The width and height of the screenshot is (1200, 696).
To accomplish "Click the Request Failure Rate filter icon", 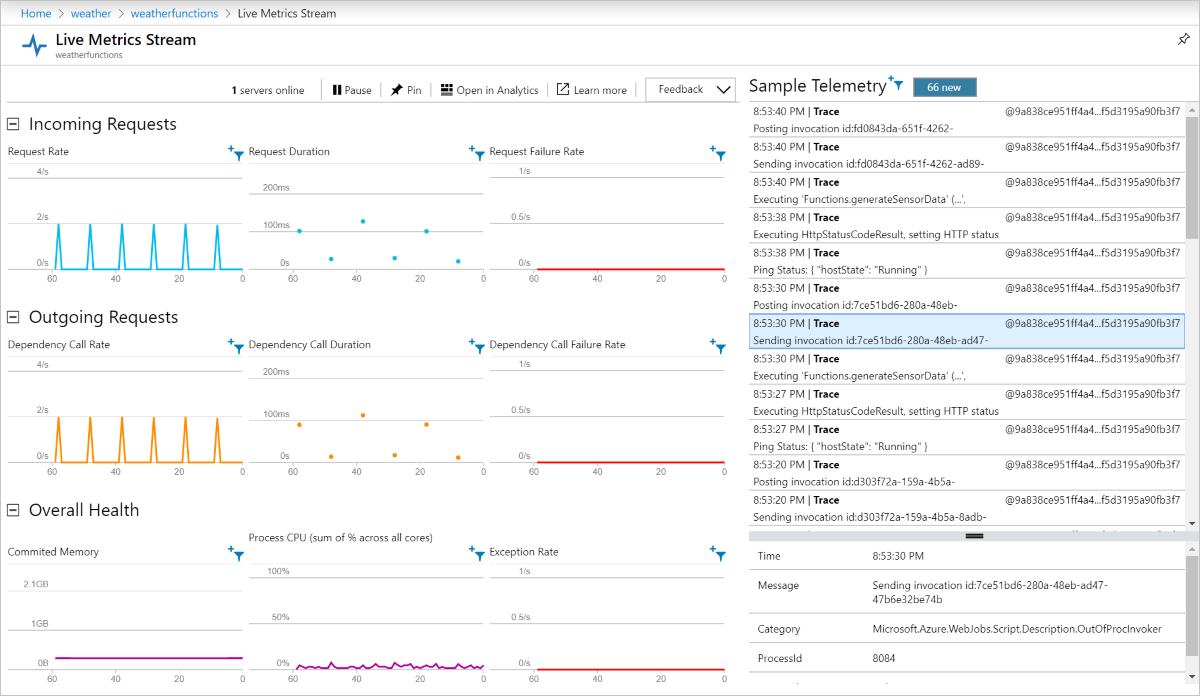I will [x=718, y=155].
